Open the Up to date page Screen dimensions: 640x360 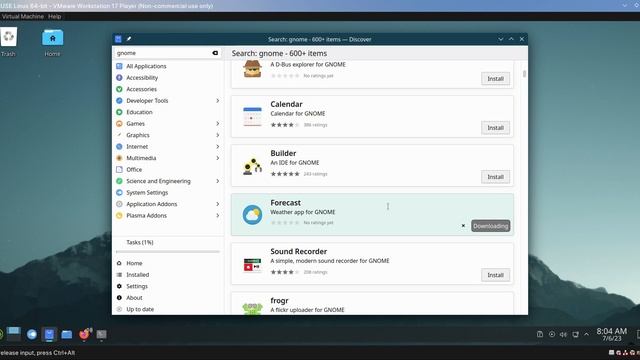[x=168, y=309]
